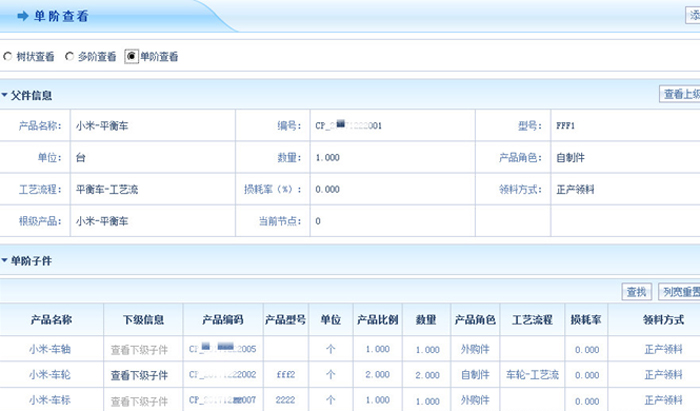Click the 领料方式 column header
This screenshot has height=411, width=700.
point(663,320)
